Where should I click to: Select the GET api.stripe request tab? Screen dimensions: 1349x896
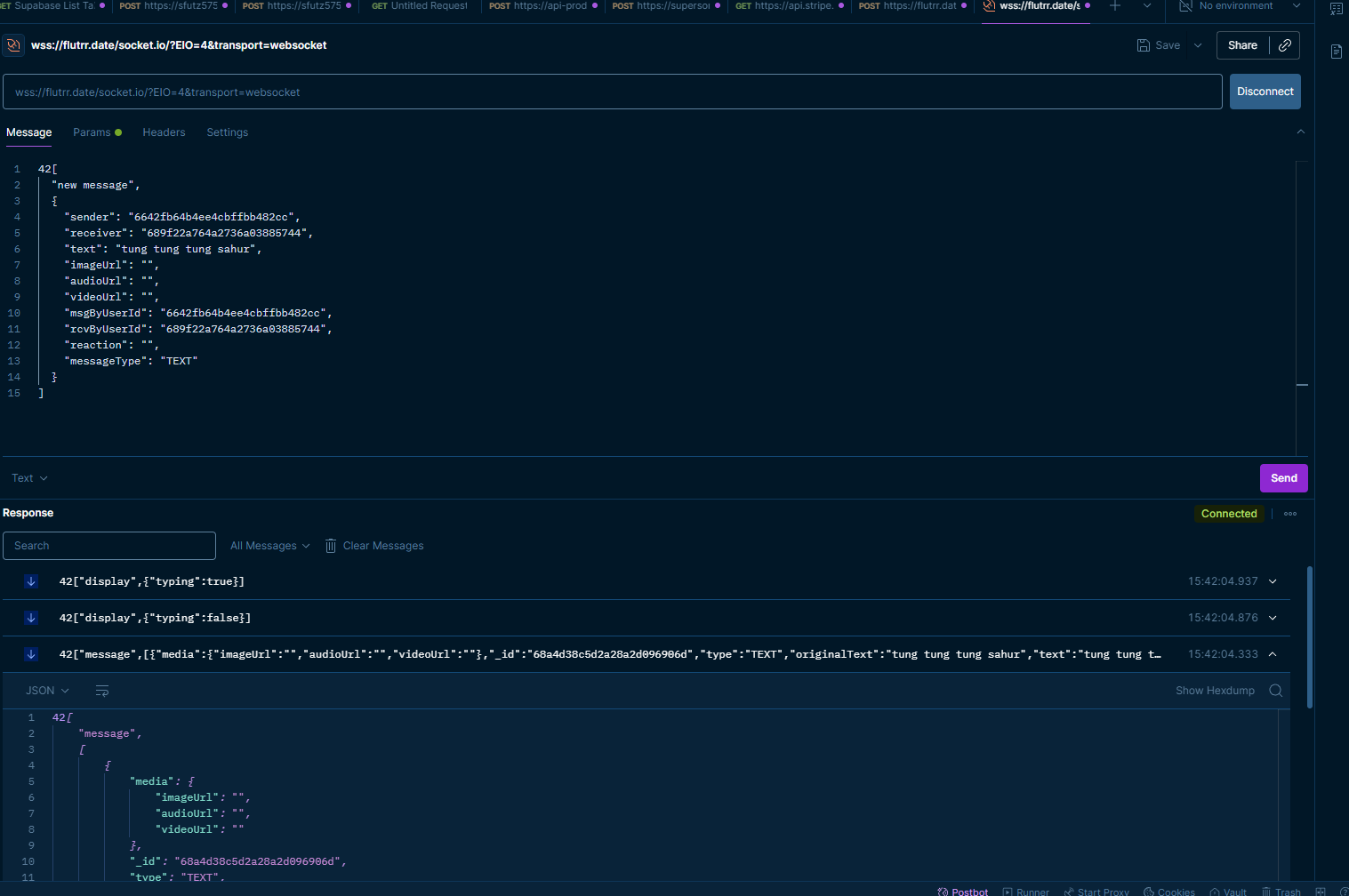pyautogui.click(x=790, y=6)
